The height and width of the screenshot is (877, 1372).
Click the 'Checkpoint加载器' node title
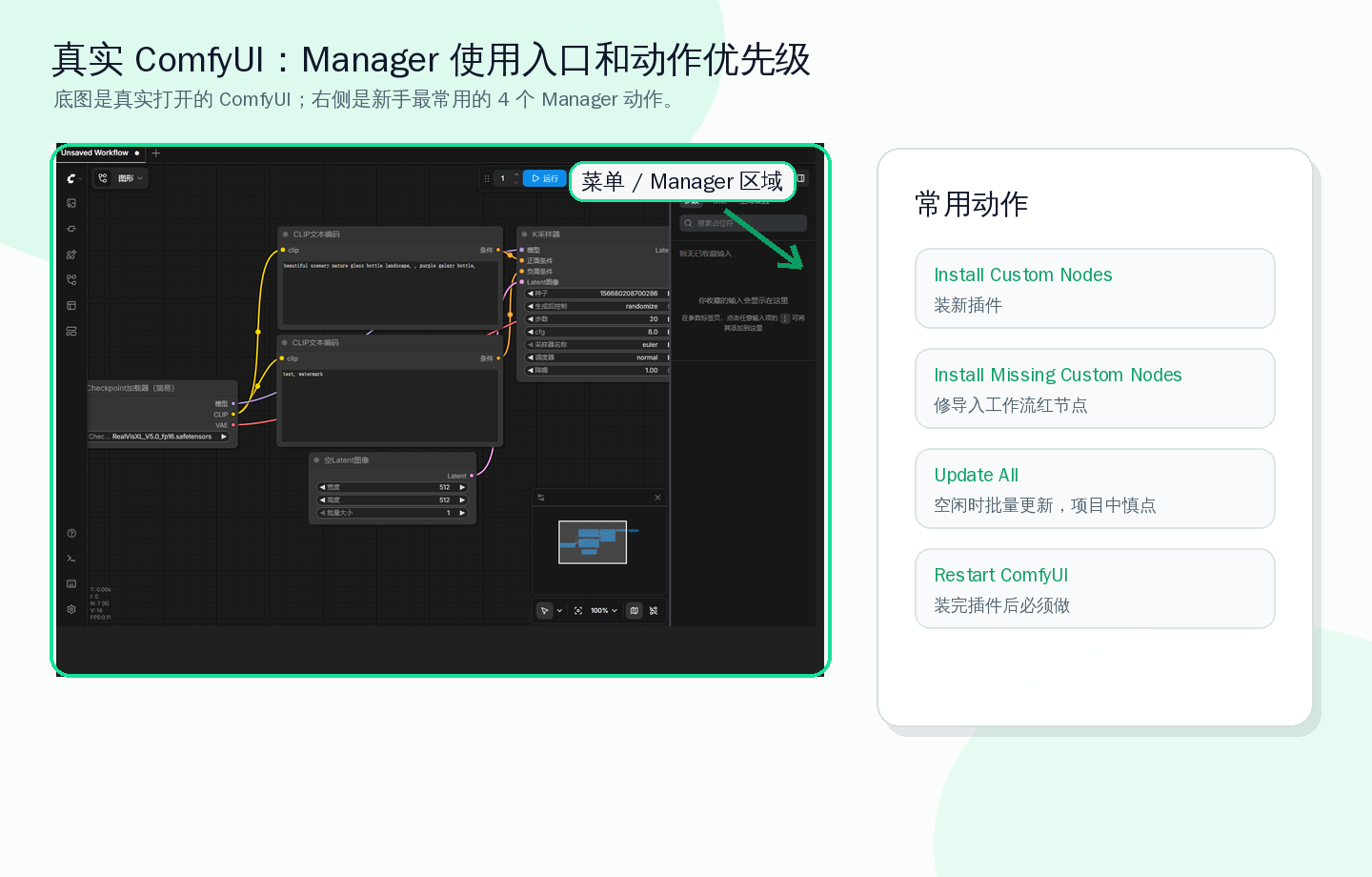[x=131, y=388]
